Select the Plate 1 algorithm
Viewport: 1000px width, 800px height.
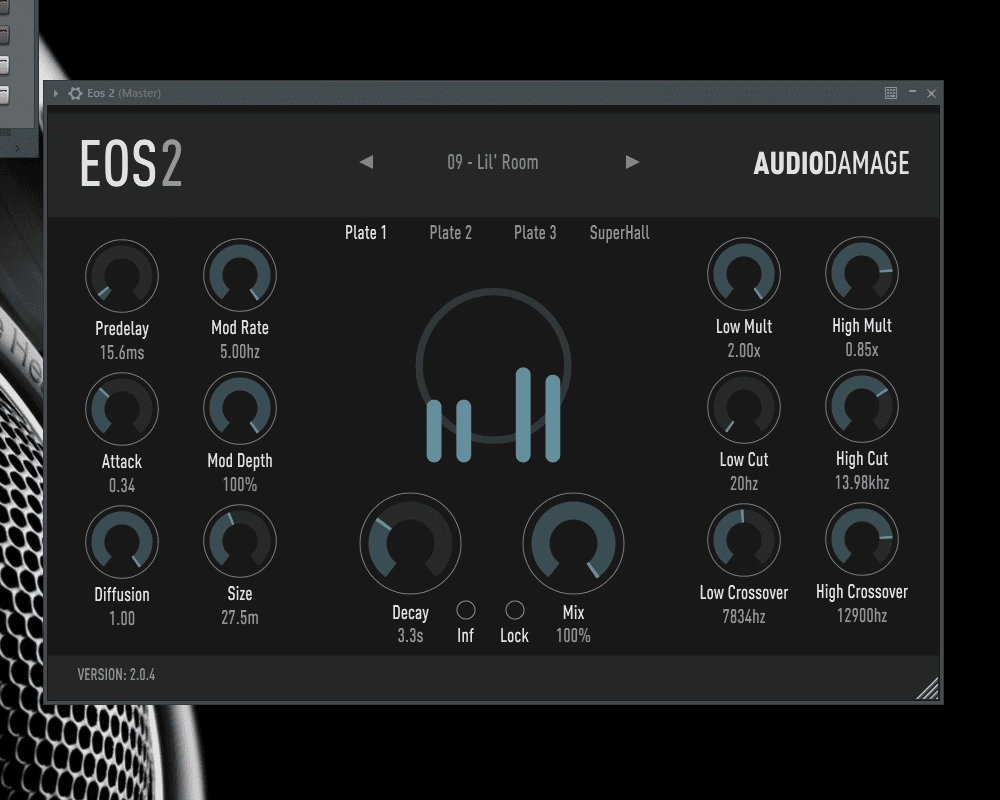(365, 233)
